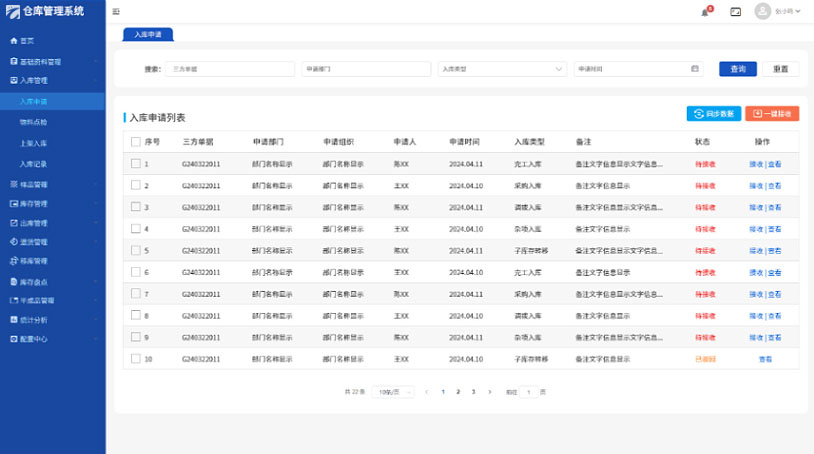Image resolution: width=814 pixels, height=454 pixels.
Task: Open the 入库类型 dropdown filter
Action: [502, 69]
